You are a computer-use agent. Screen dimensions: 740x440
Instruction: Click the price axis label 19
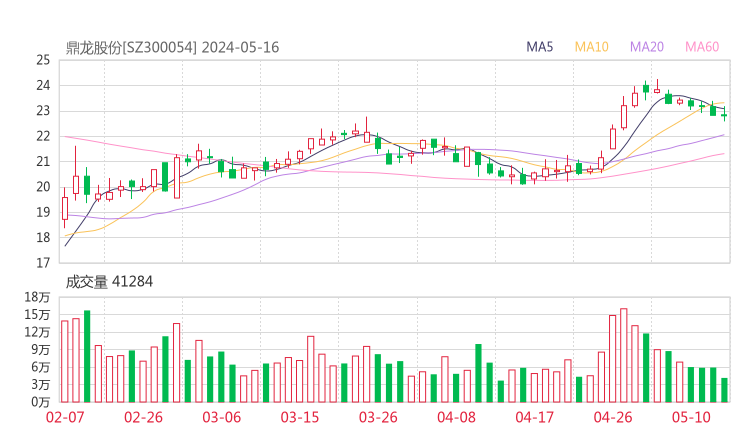[43, 212]
